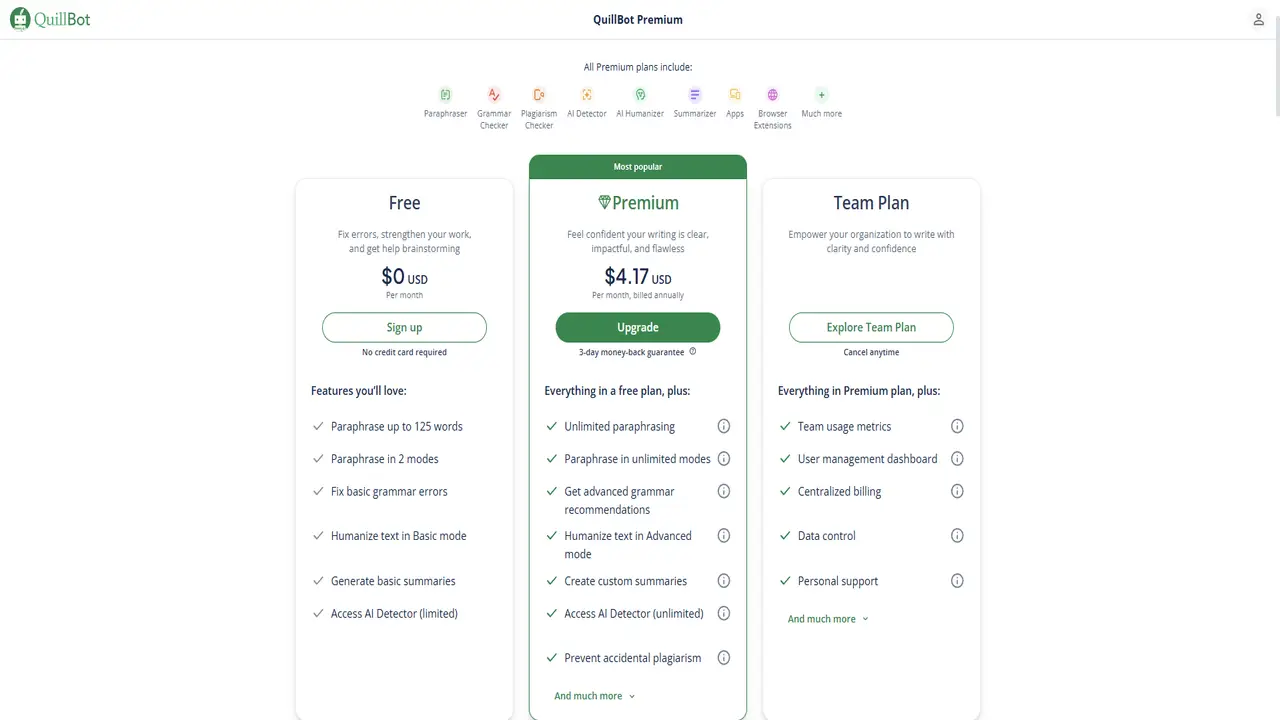Click the QuillBot logo
The image size is (1280, 720).
click(x=50, y=18)
